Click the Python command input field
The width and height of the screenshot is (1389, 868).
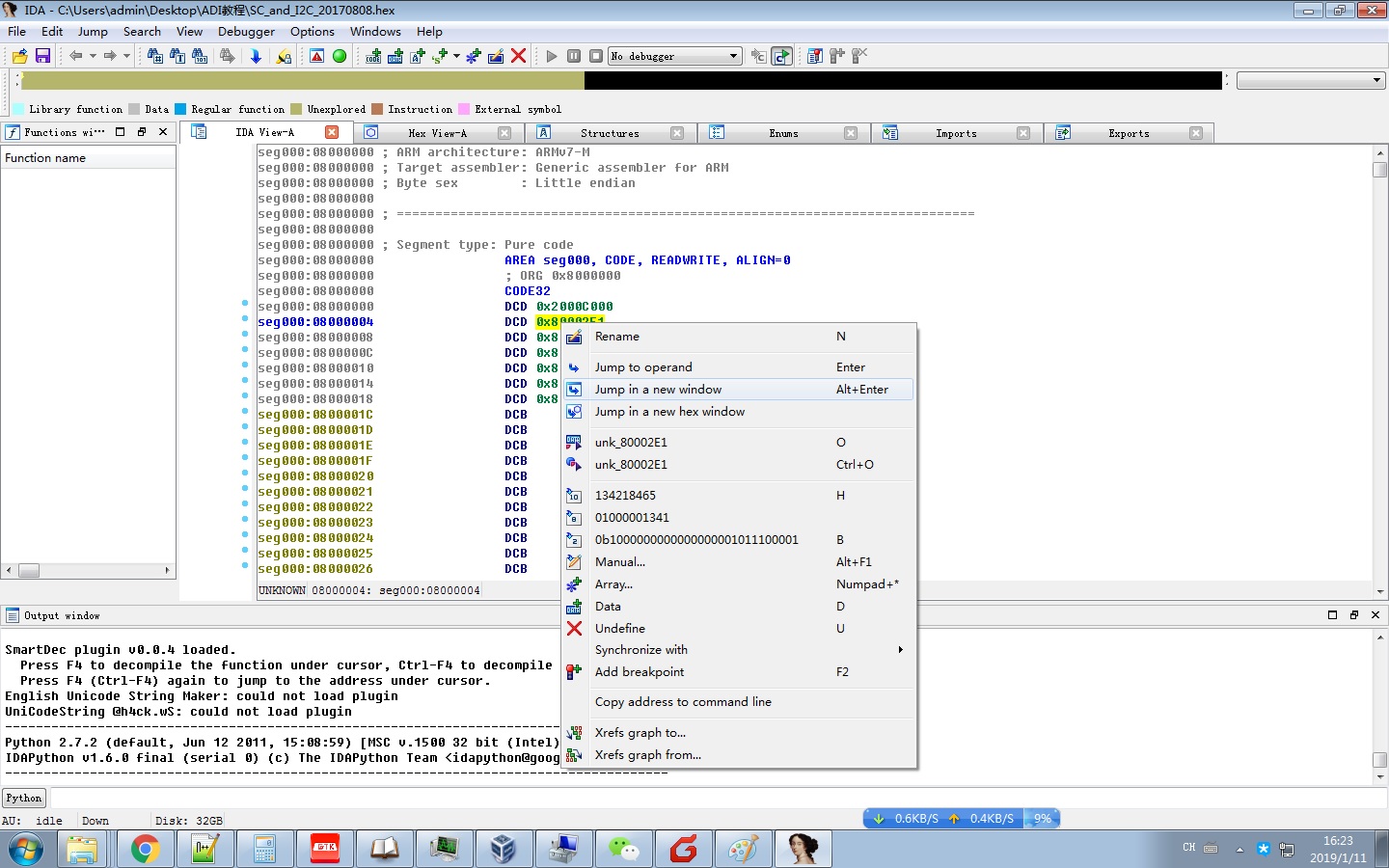714,798
